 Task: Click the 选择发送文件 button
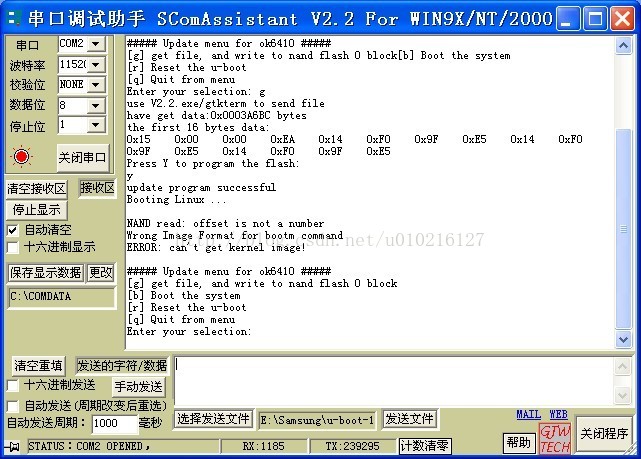pyautogui.click(x=213, y=419)
